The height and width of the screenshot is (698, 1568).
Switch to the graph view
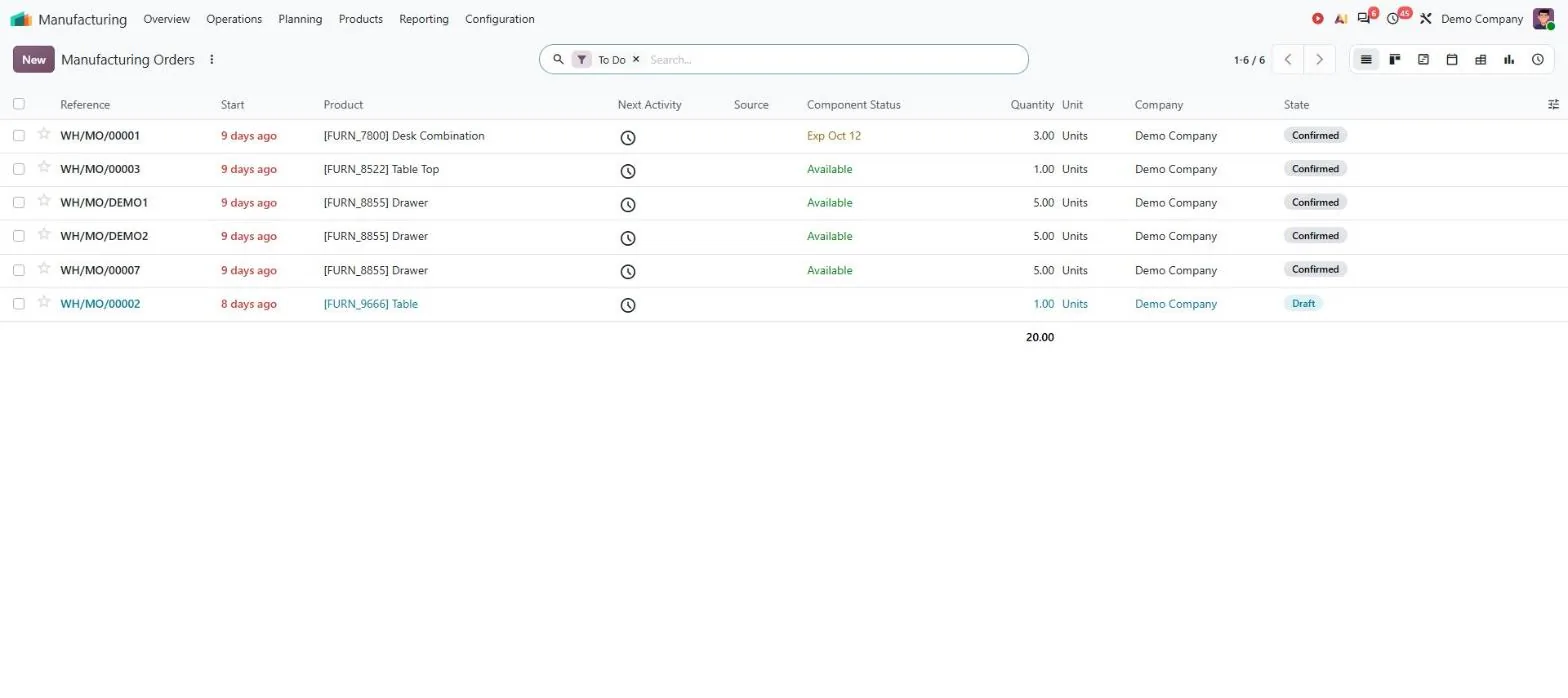pos(1509,60)
